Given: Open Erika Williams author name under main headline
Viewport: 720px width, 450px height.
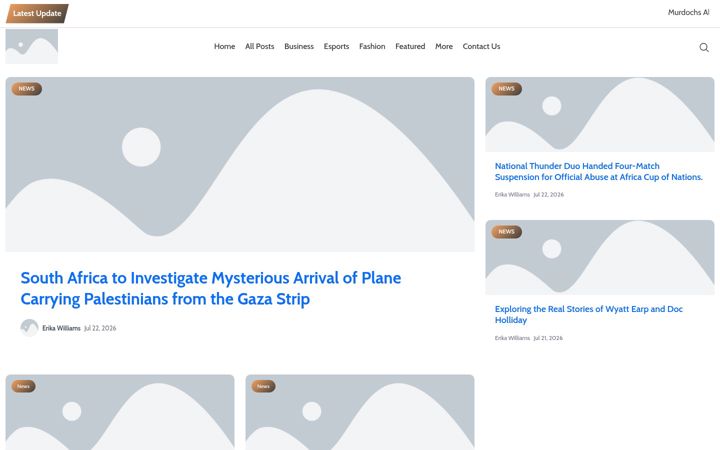Looking at the screenshot, I should coord(61,328).
